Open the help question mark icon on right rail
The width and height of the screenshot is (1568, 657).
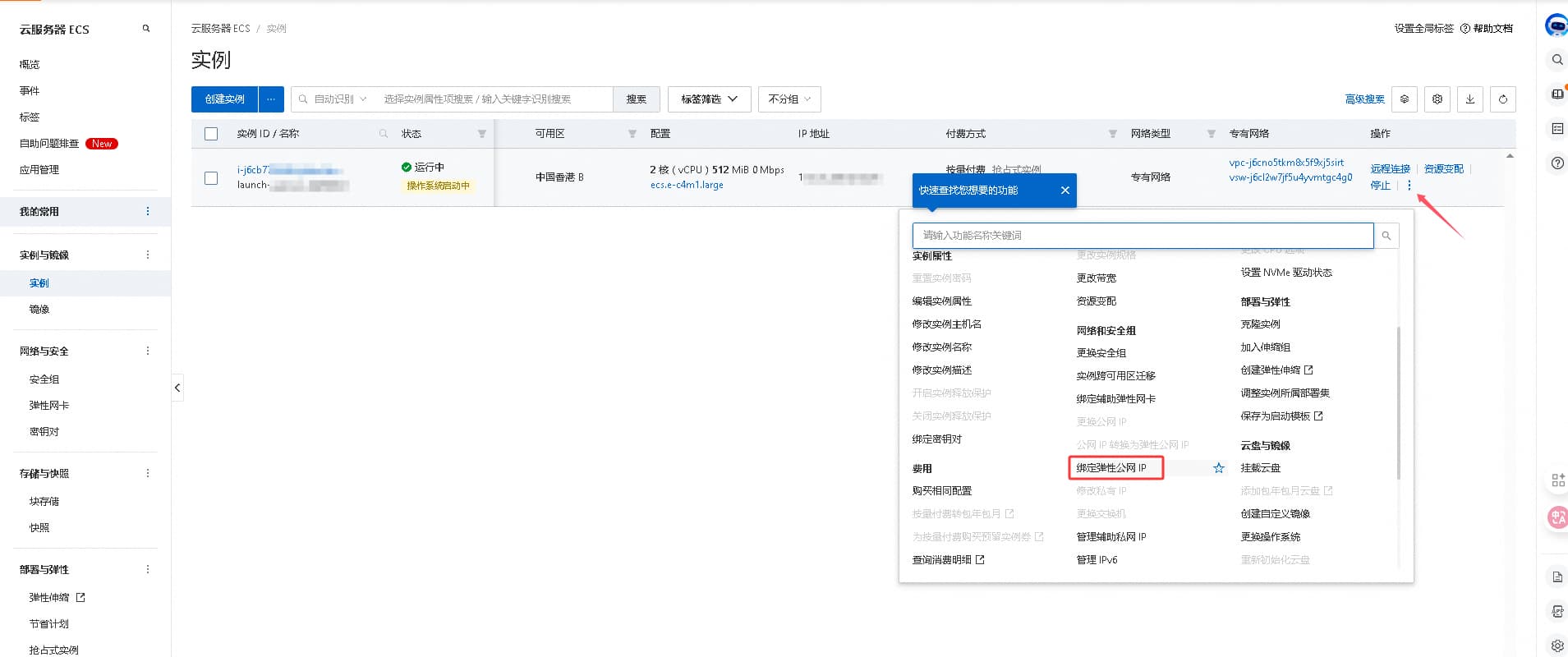click(x=1557, y=163)
